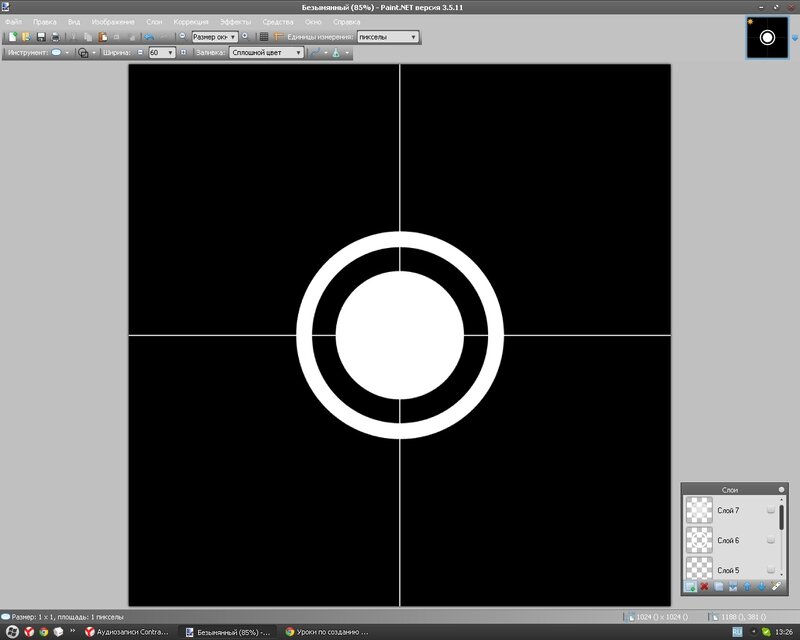Screen dimensions: 800x640
Task: Click the Save (floppy disk) icon
Action: point(41,37)
